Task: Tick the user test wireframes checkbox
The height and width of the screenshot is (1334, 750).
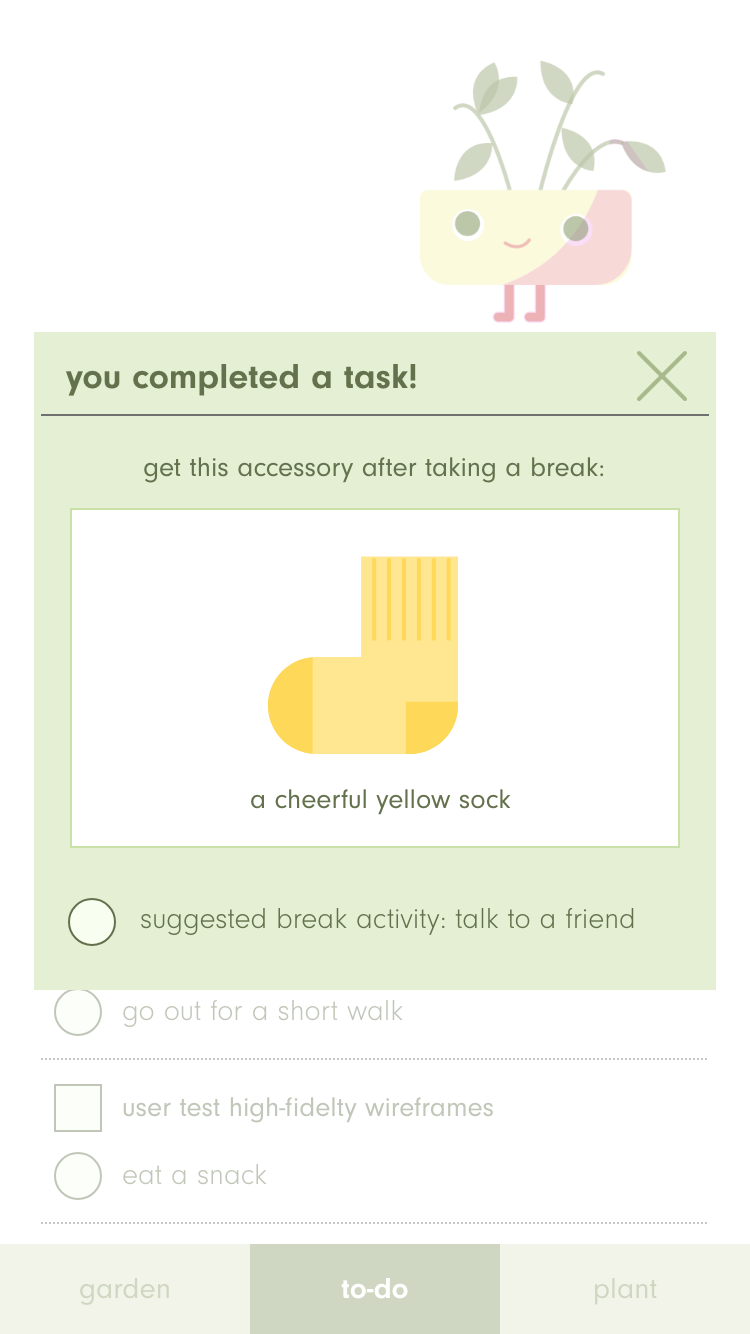Action: click(x=78, y=1108)
